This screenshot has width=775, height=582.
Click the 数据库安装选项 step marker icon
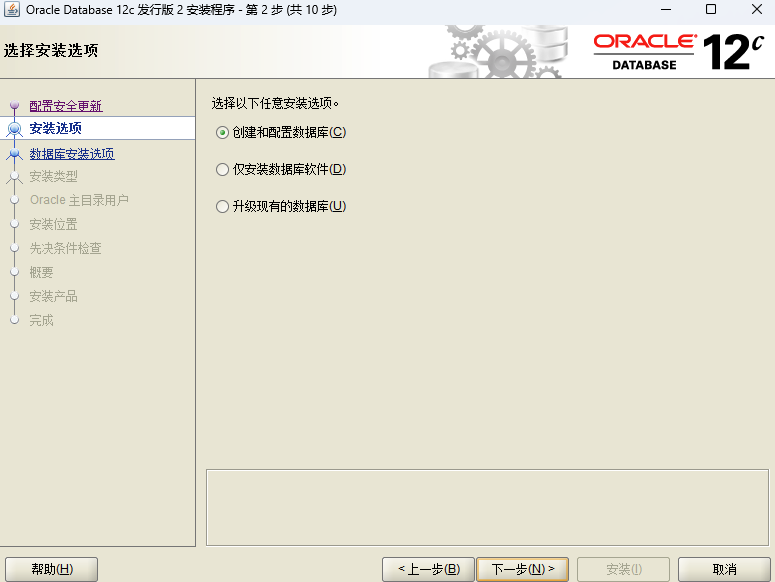coord(14,154)
